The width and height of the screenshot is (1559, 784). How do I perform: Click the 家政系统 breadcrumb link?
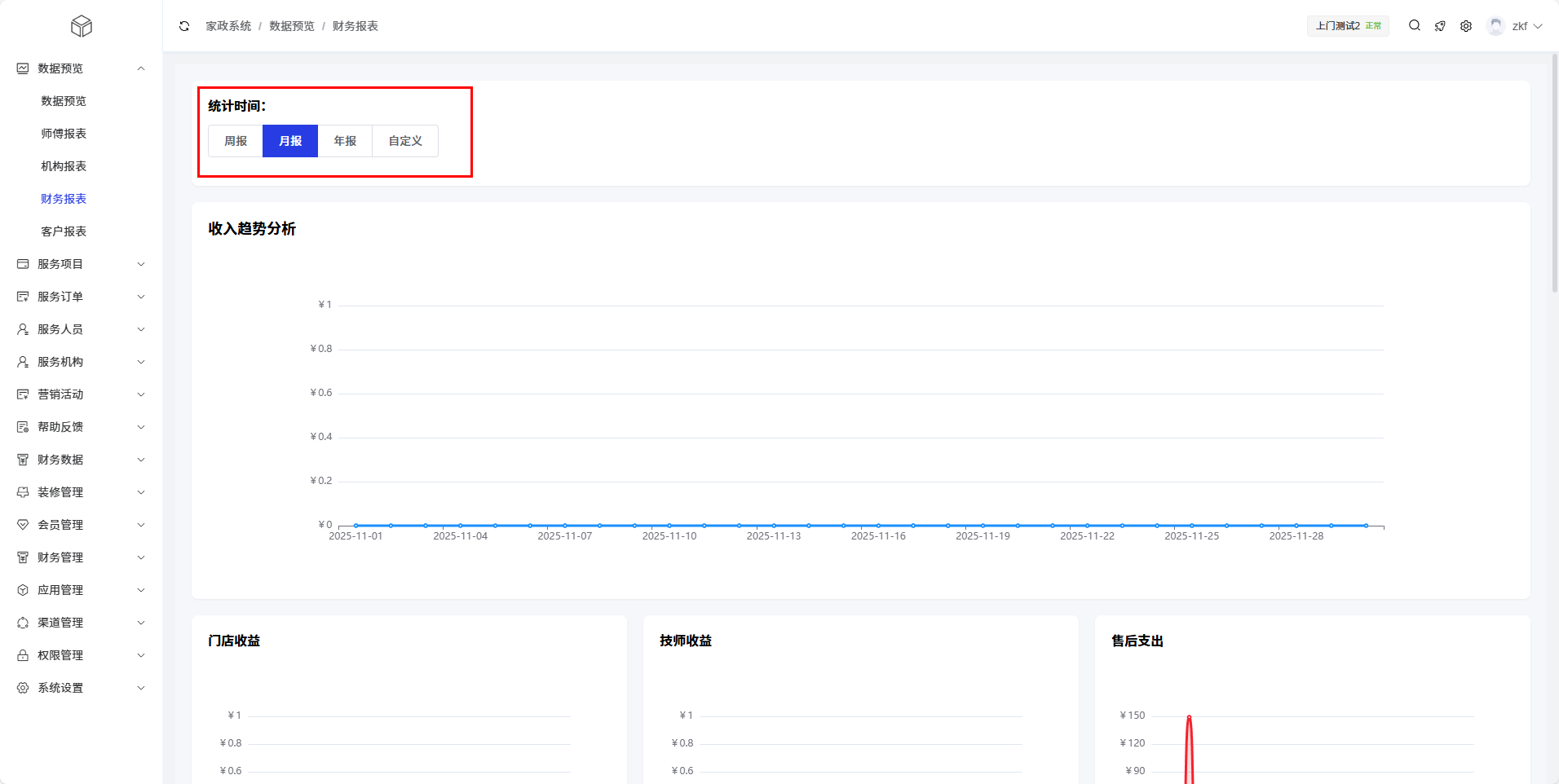click(228, 26)
